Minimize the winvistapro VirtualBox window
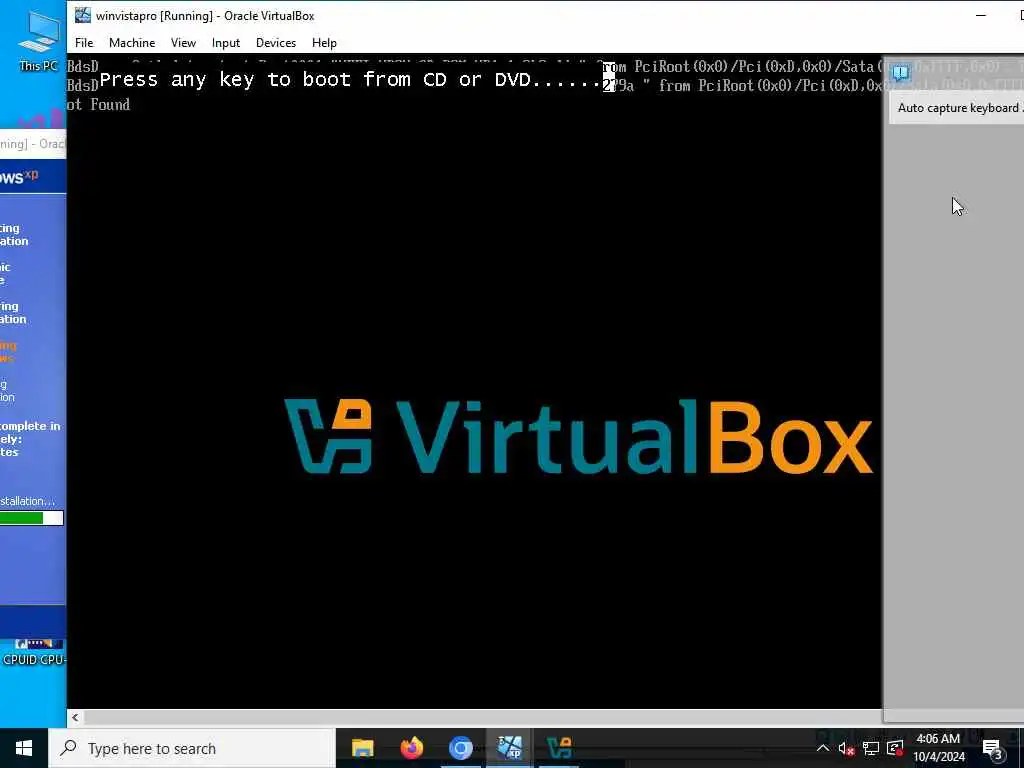This screenshot has height=768, width=1024. pyautogui.click(x=980, y=15)
